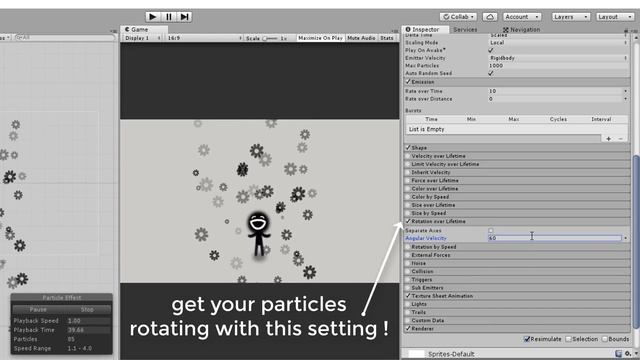Image resolution: width=640 pixels, height=360 pixels.
Task: Open the Account dropdown
Action: pos(522,17)
